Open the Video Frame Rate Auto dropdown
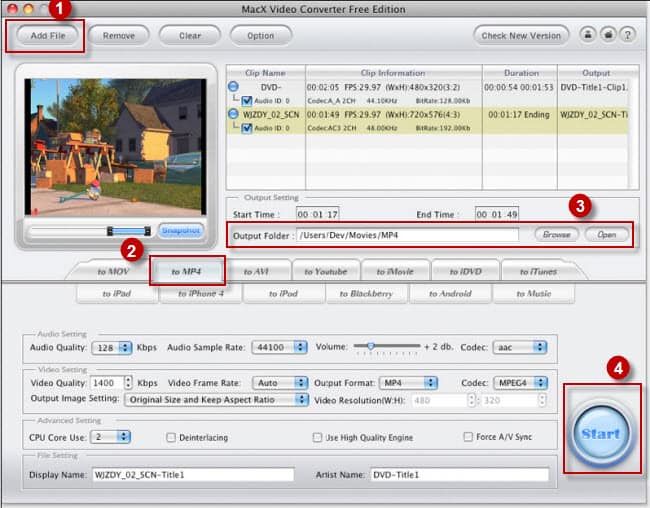The image size is (650, 508). coord(280,383)
